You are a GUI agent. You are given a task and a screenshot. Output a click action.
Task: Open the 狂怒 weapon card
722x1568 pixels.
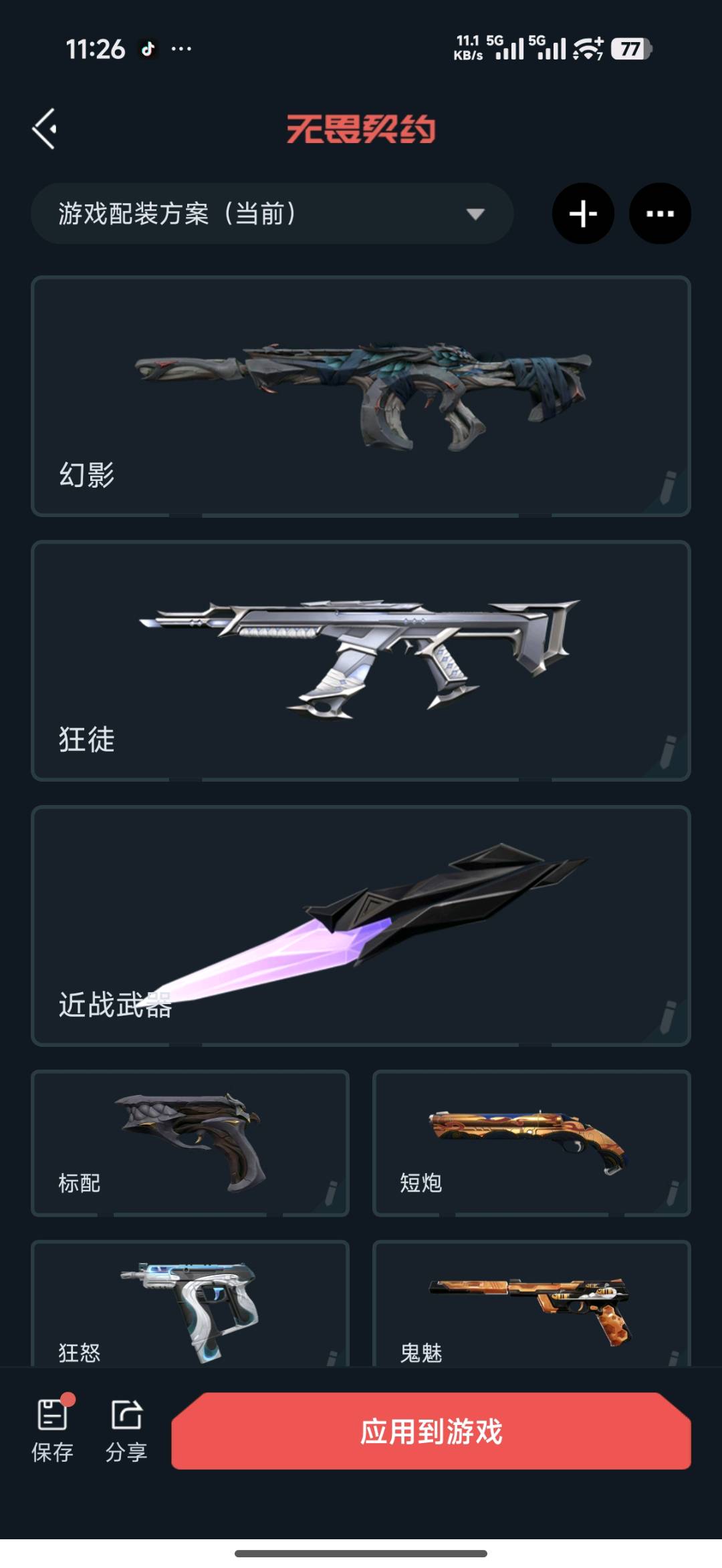[191, 1303]
